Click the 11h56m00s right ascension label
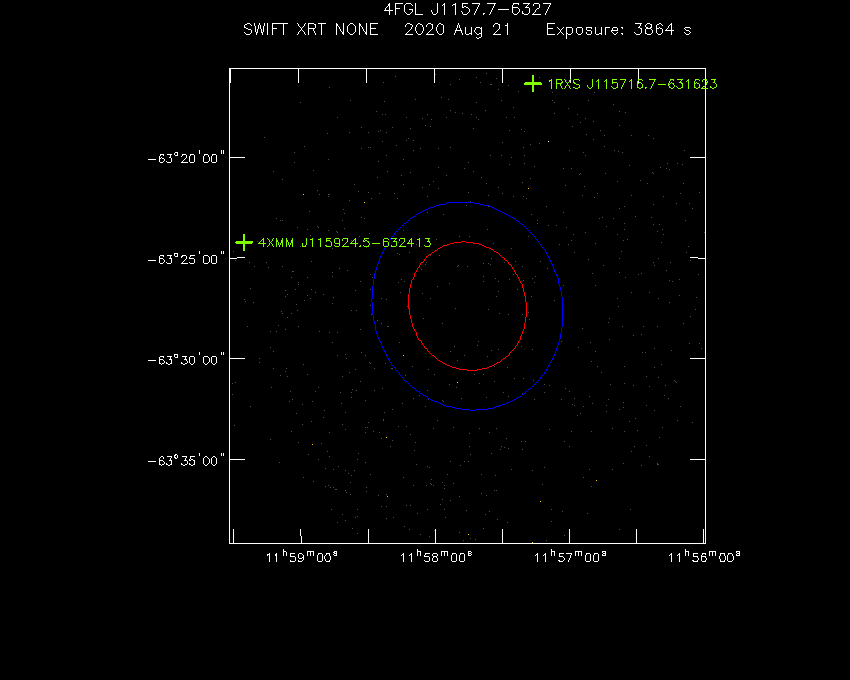The image size is (850, 680). coord(704,557)
